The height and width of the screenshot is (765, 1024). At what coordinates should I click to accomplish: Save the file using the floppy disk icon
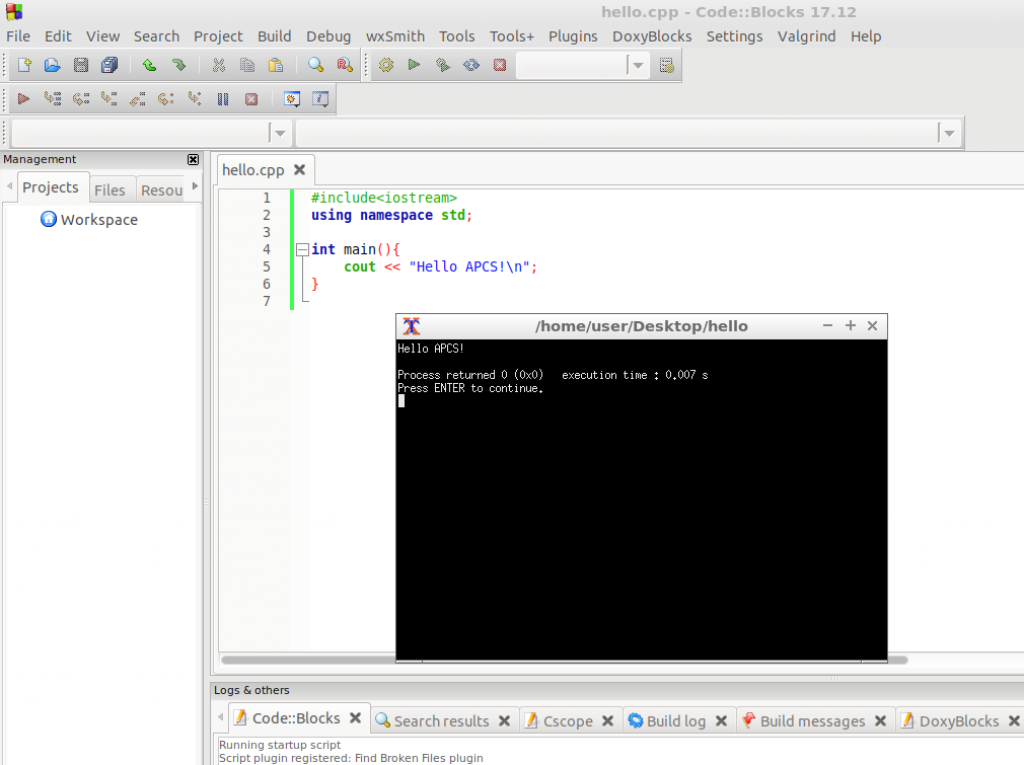tap(81, 66)
